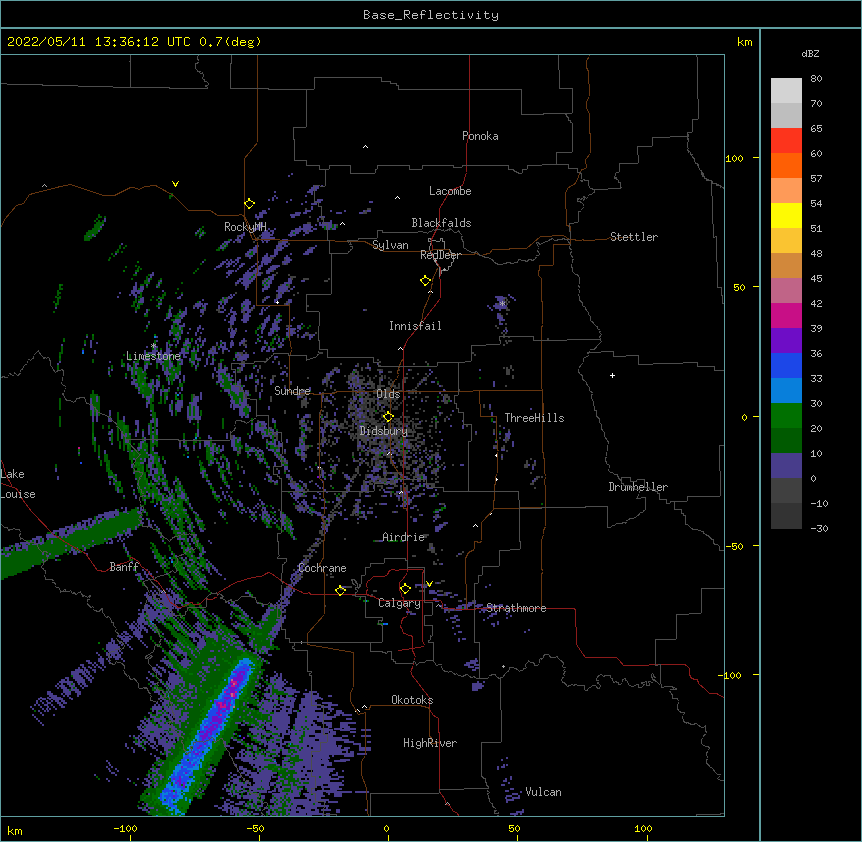Click the yellow V marker in the upper-left map area
The height and width of the screenshot is (842, 862).
pos(175,184)
